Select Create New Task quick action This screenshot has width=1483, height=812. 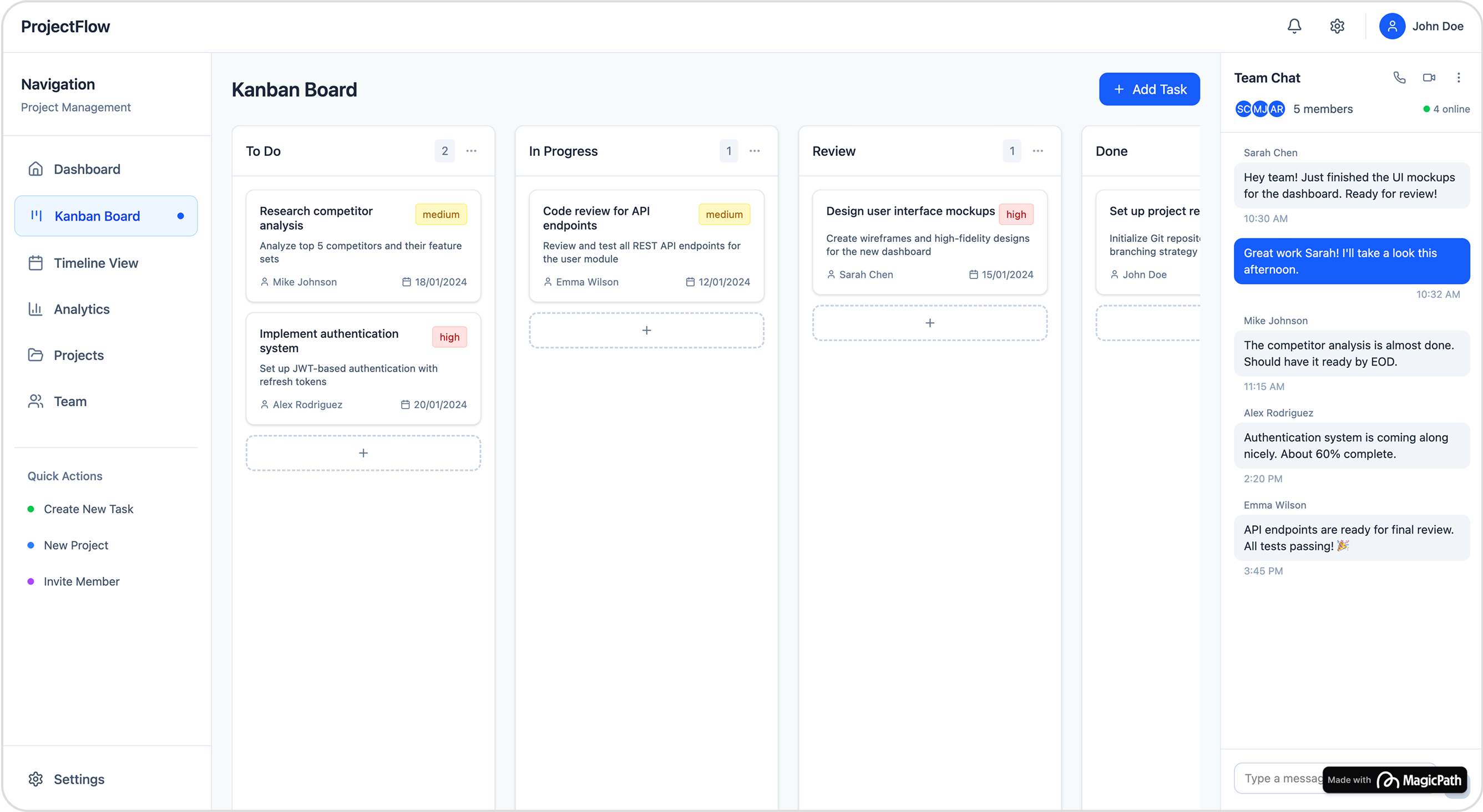click(88, 509)
